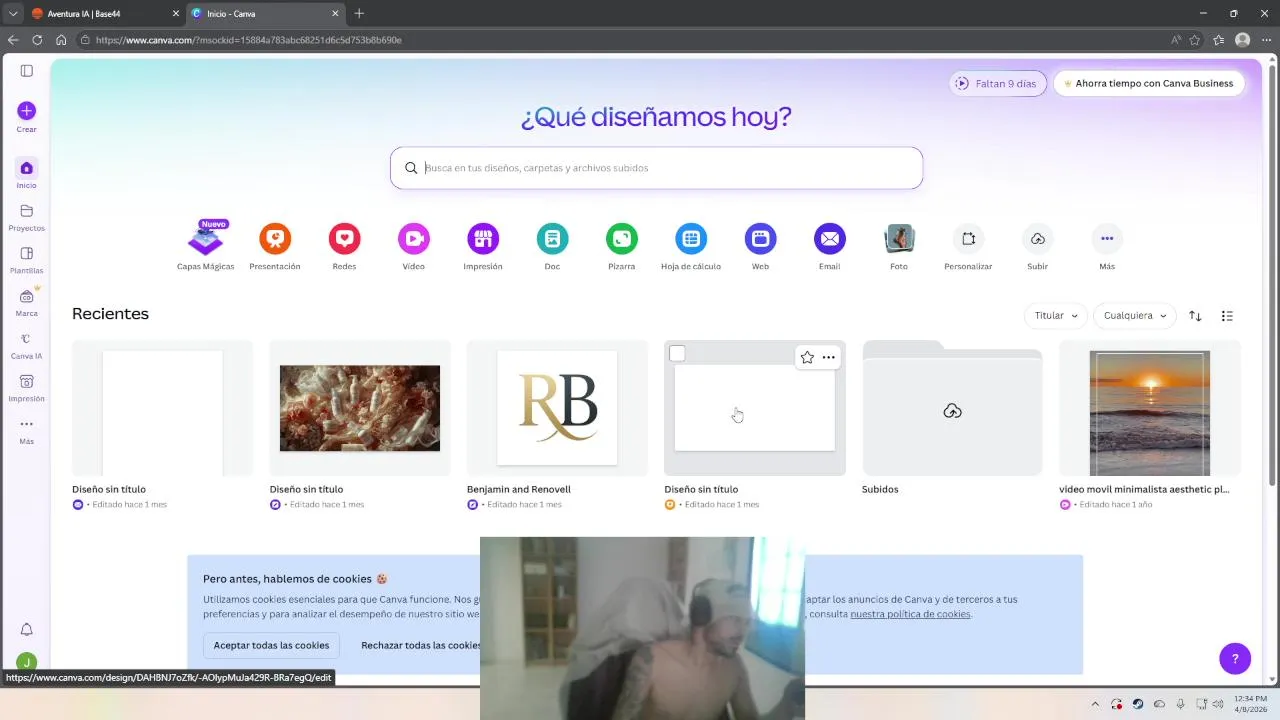Open the bottles image design thumbnail
1280x720 pixels.
click(360, 408)
